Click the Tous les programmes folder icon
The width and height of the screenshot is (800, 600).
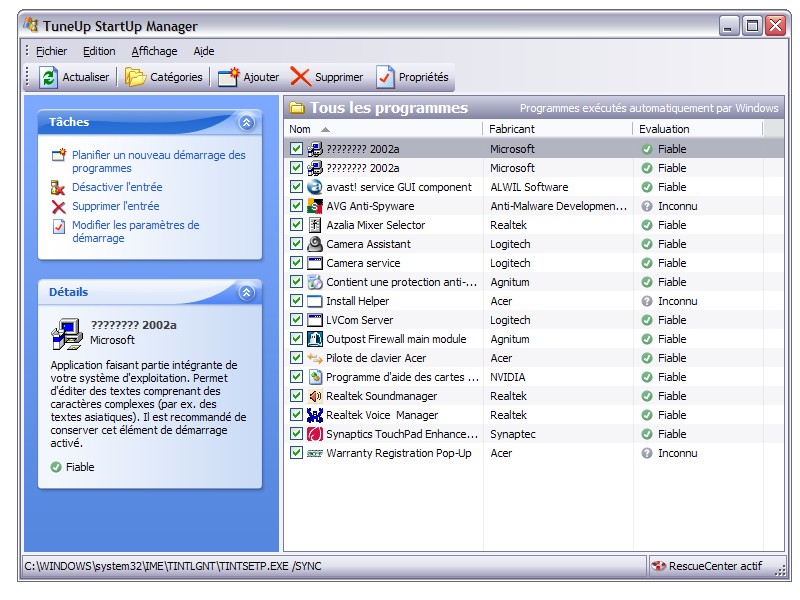(x=296, y=108)
